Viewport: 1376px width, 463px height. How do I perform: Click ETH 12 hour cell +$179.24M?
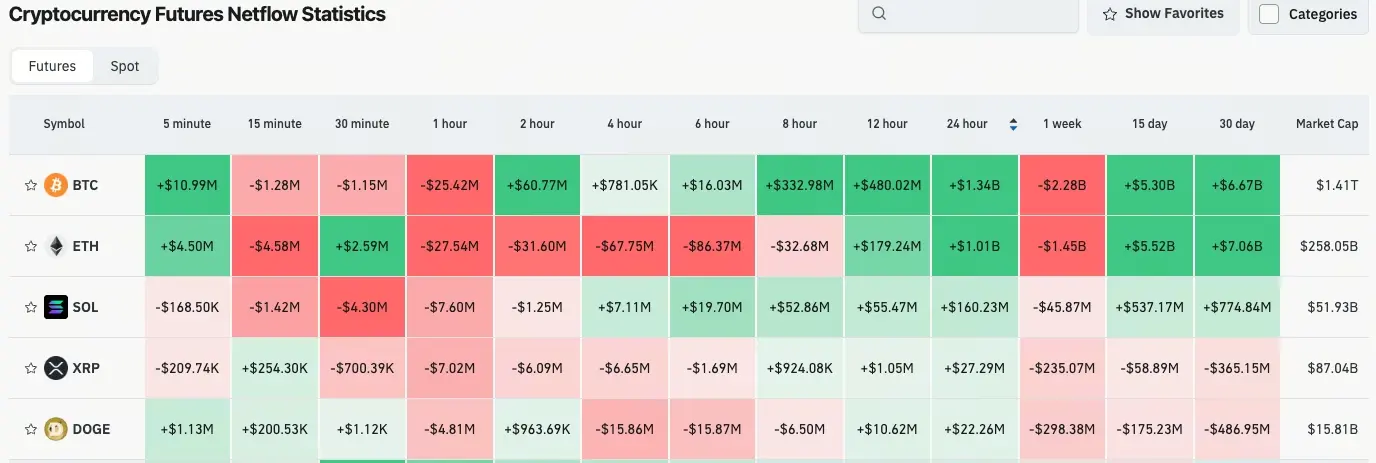pos(887,246)
